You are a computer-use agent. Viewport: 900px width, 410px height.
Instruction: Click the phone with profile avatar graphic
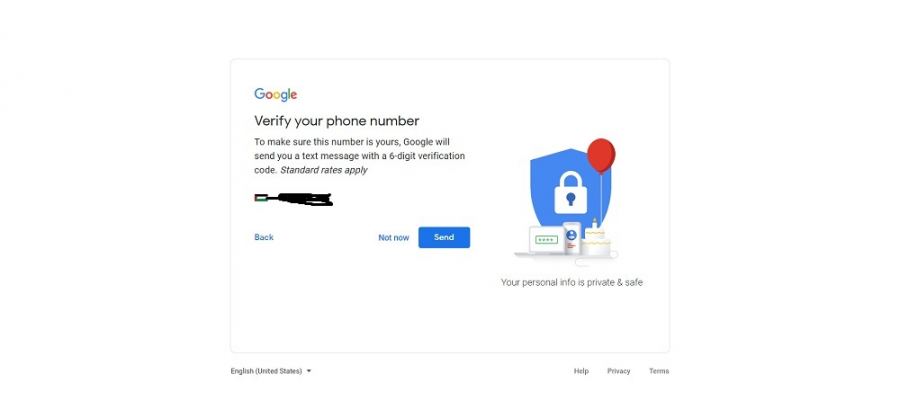click(x=572, y=238)
